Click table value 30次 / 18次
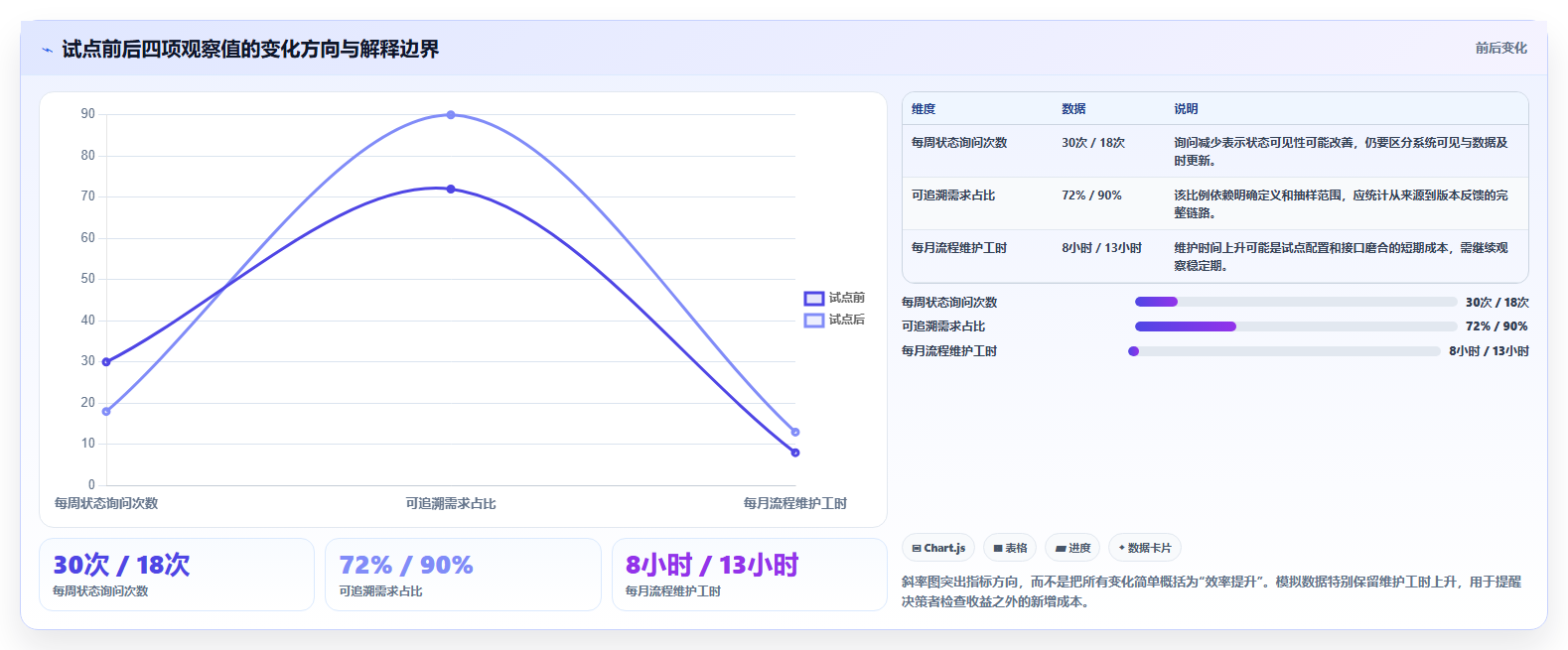The image size is (1568, 650). [x=1093, y=143]
